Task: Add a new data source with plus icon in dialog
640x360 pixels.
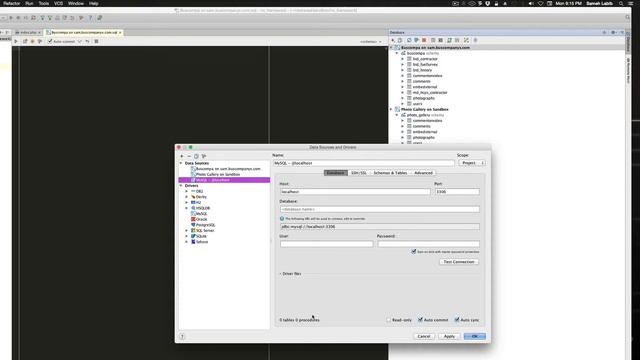Action: point(182,156)
